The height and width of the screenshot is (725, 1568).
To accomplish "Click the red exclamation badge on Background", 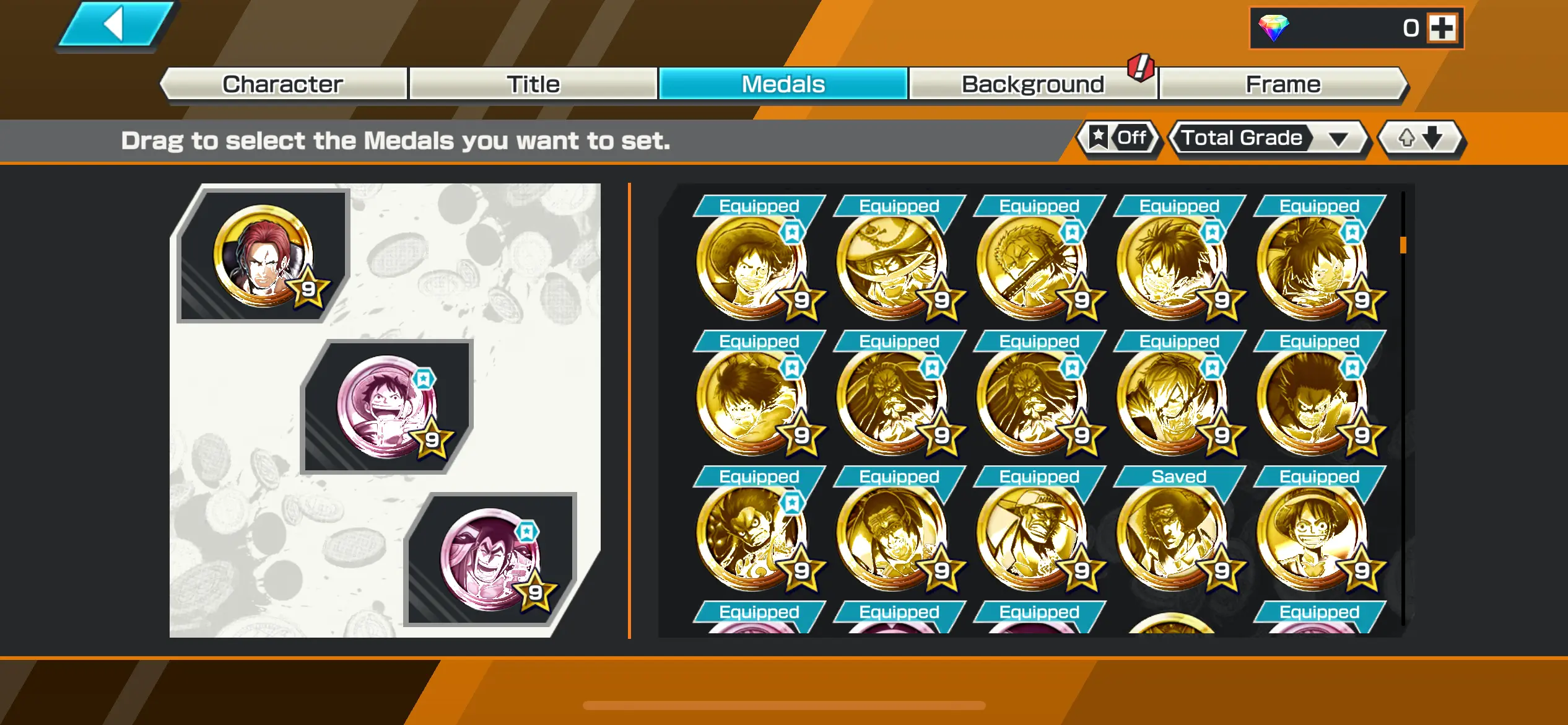I will coord(1141,67).
